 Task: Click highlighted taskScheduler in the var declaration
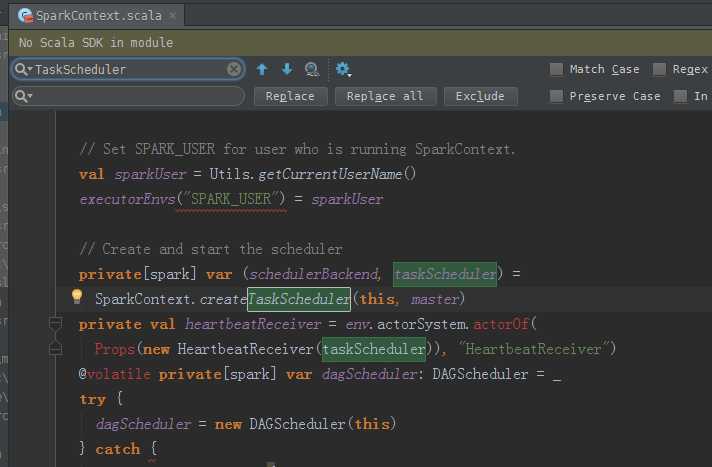[445, 274]
